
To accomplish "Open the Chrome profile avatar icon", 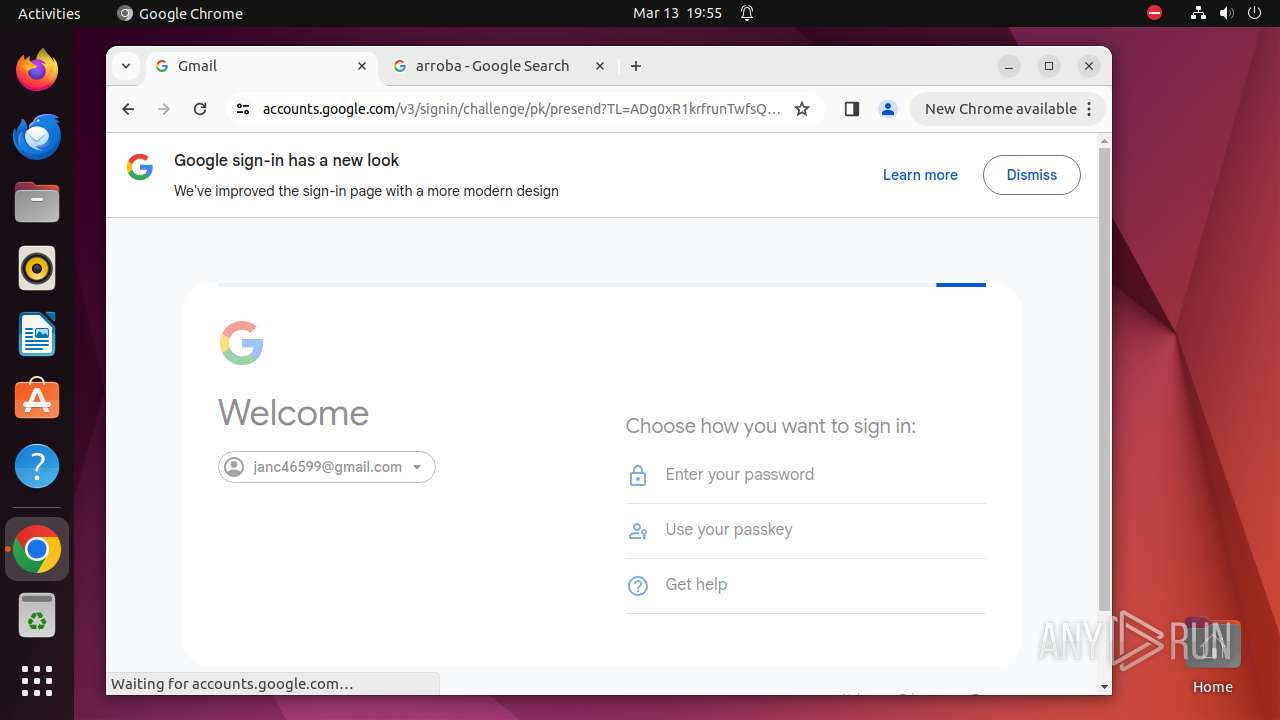I will (x=888, y=109).
